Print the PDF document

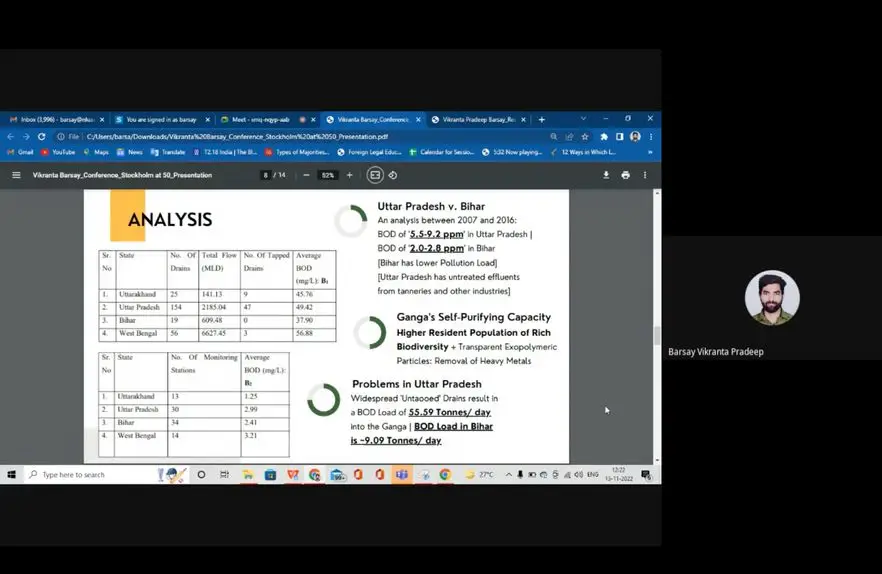[x=626, y=175]
